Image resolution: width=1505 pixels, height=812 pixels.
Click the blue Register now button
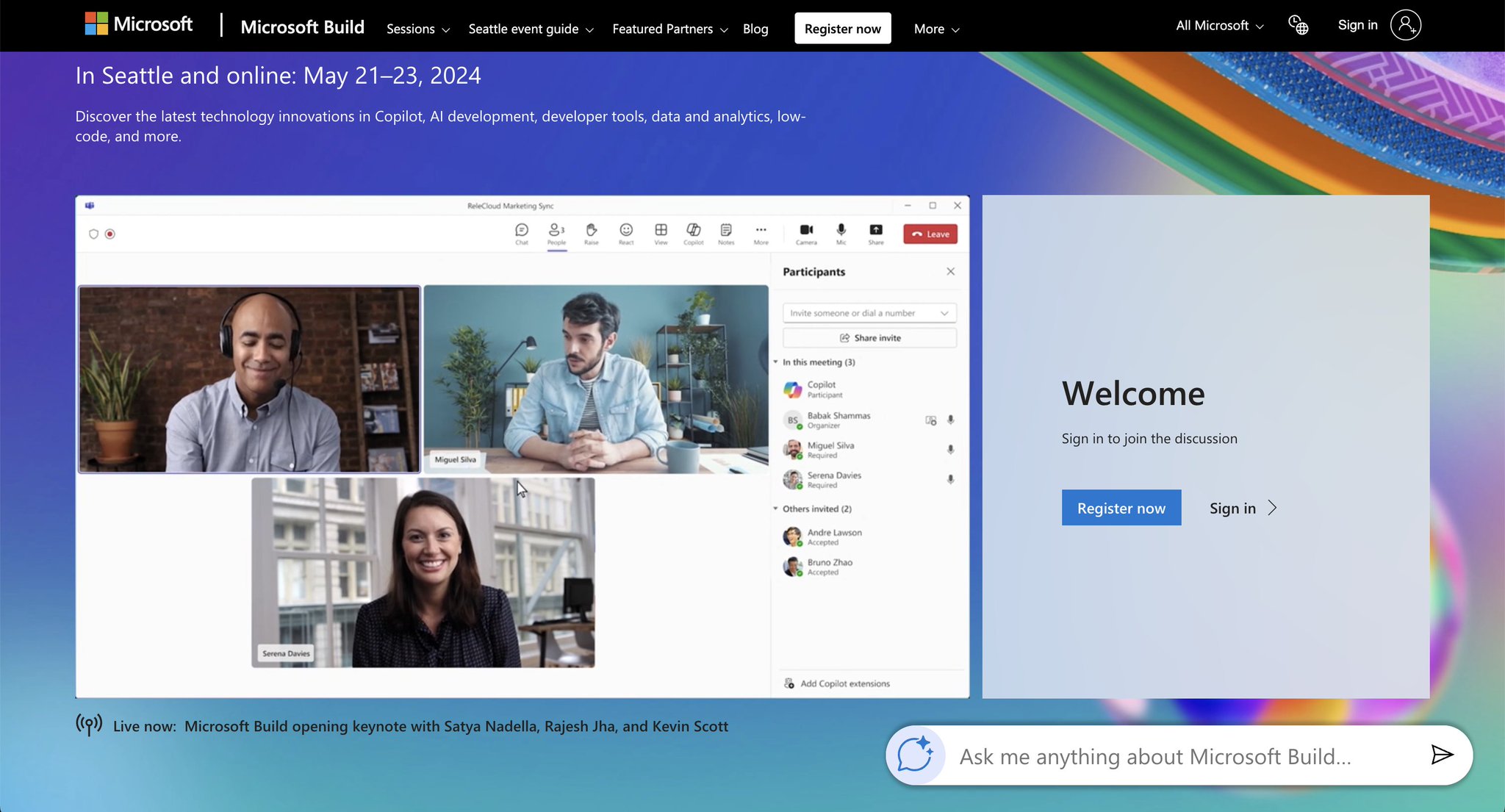(x=1121, y=508)
